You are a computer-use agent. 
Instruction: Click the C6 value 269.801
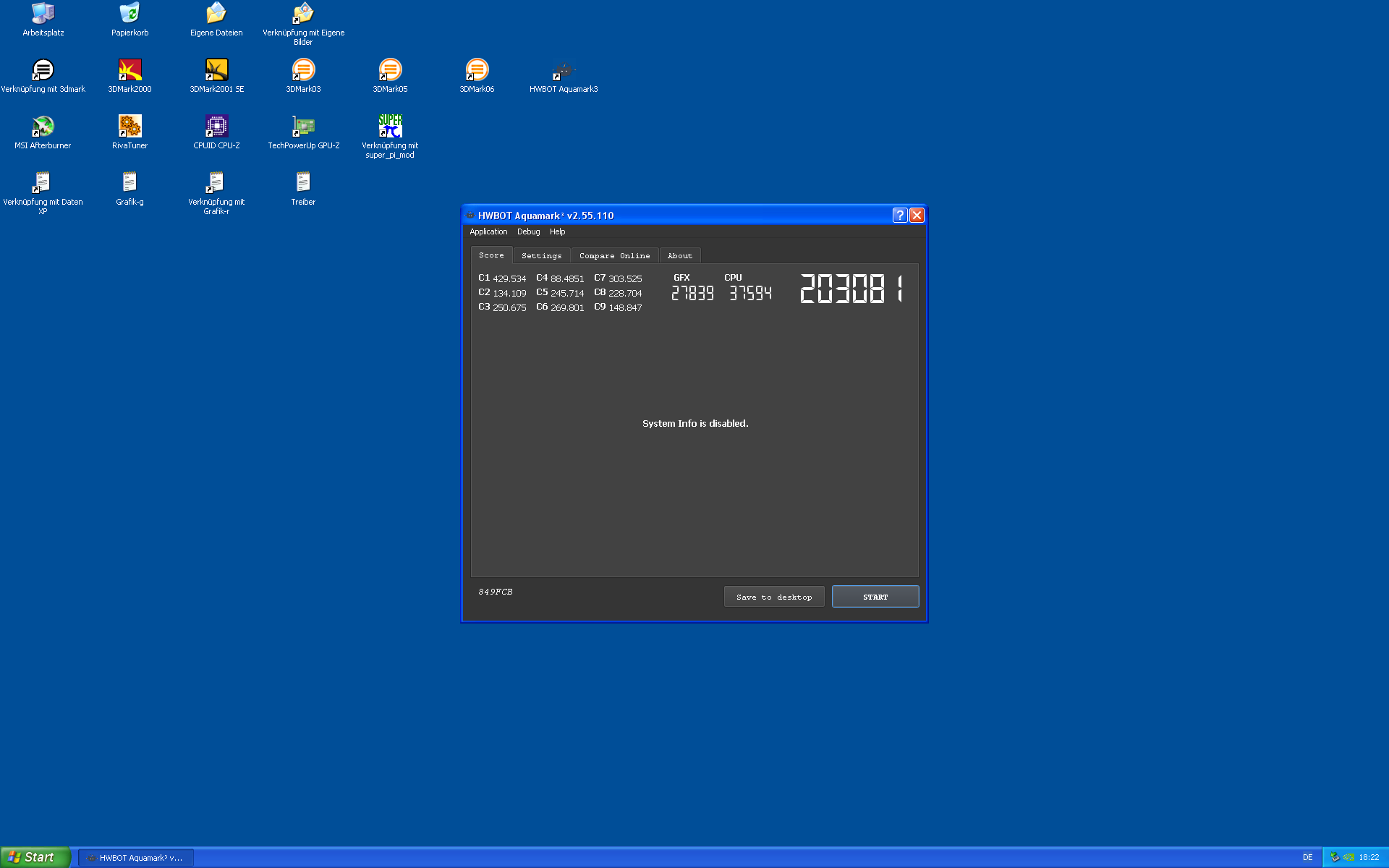click(x=567, y=307)
